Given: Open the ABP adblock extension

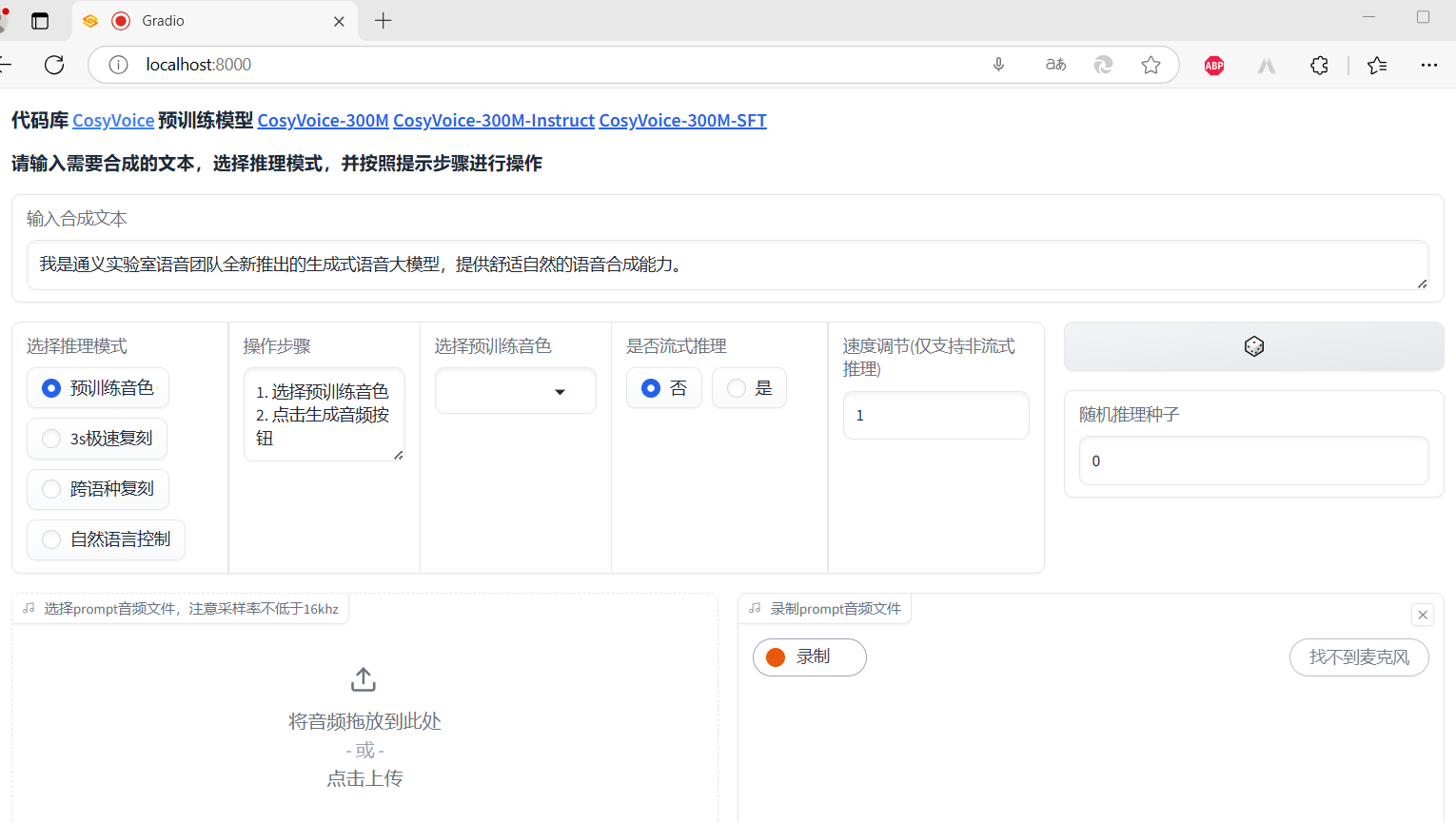Looking at the screenshot, I should click(x=1214, y=65).
